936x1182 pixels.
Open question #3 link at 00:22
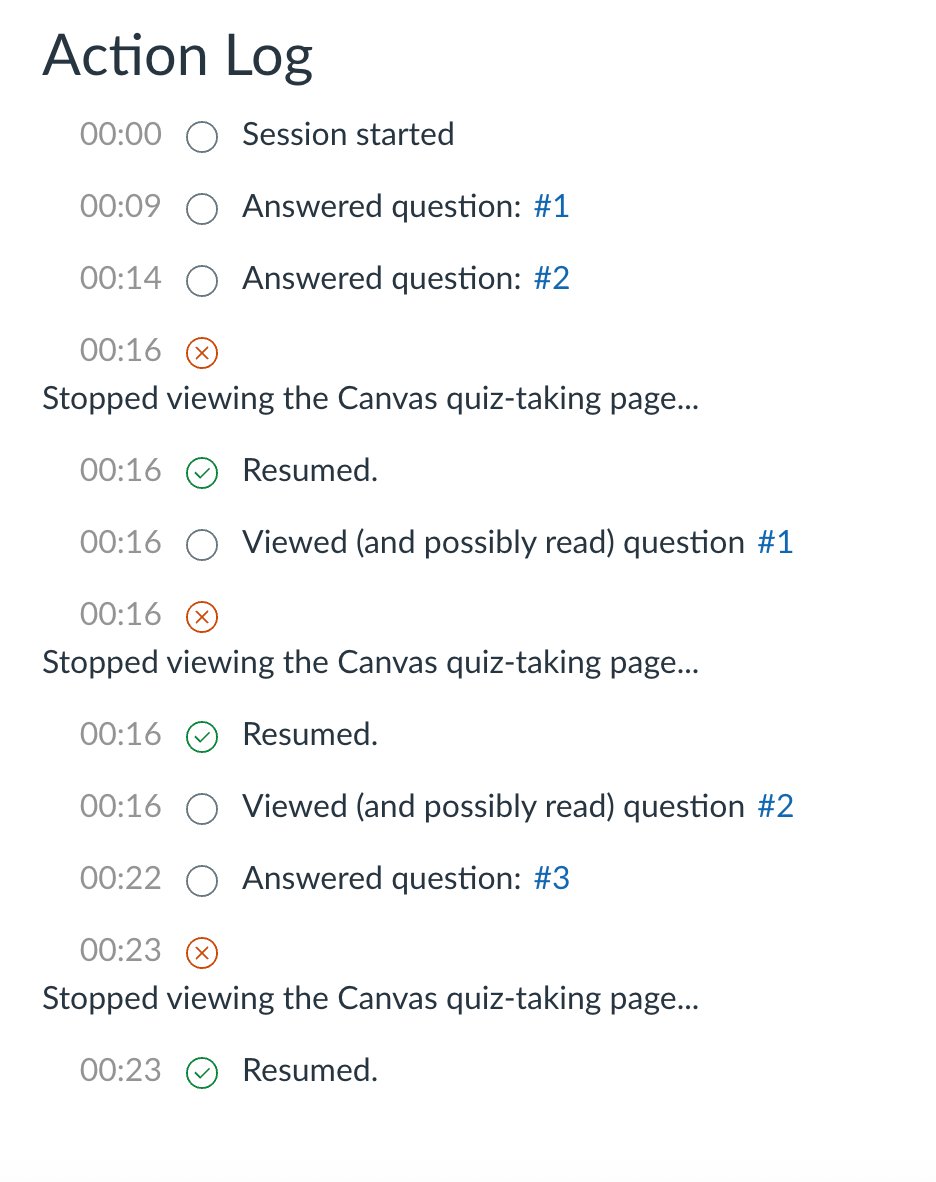[551, 878]
